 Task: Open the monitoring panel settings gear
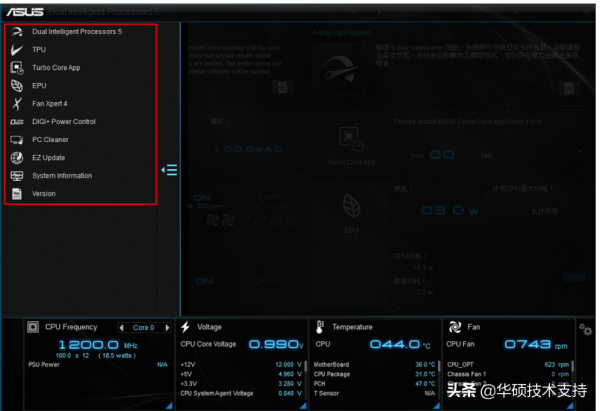[585, 328]
